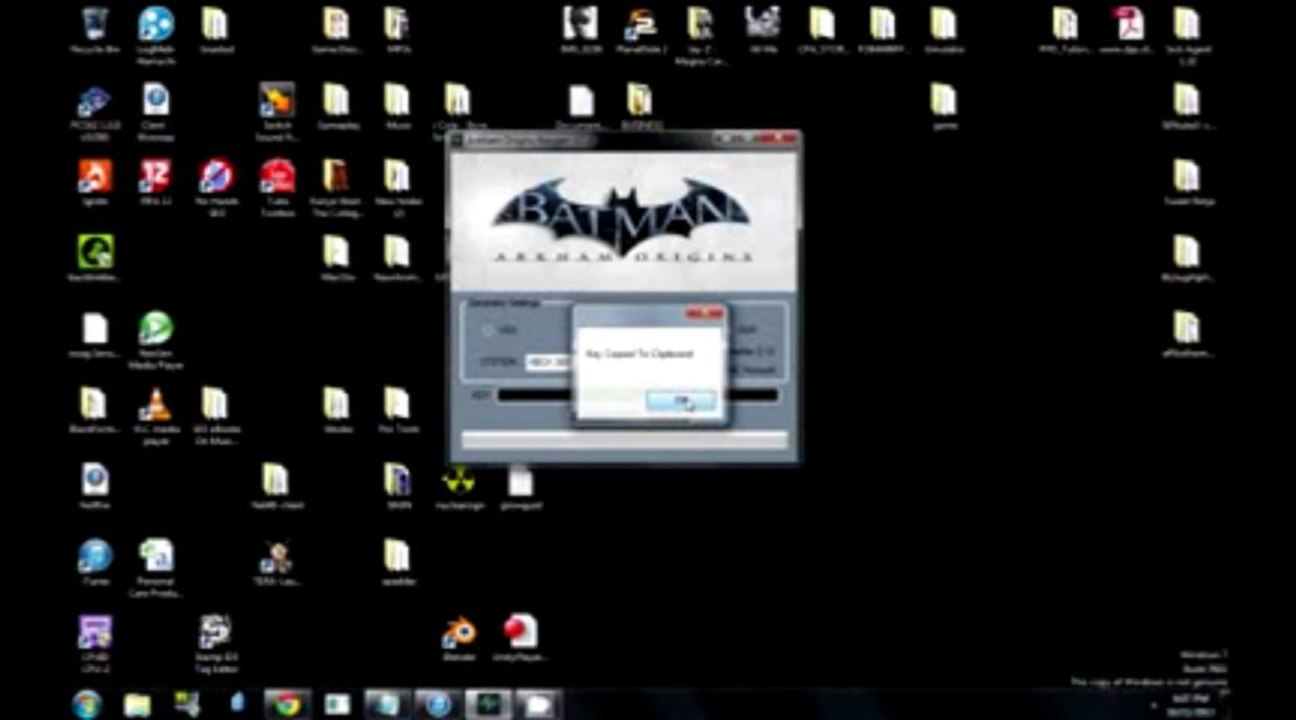Open Windows Explorer from the taskbar

137,704
